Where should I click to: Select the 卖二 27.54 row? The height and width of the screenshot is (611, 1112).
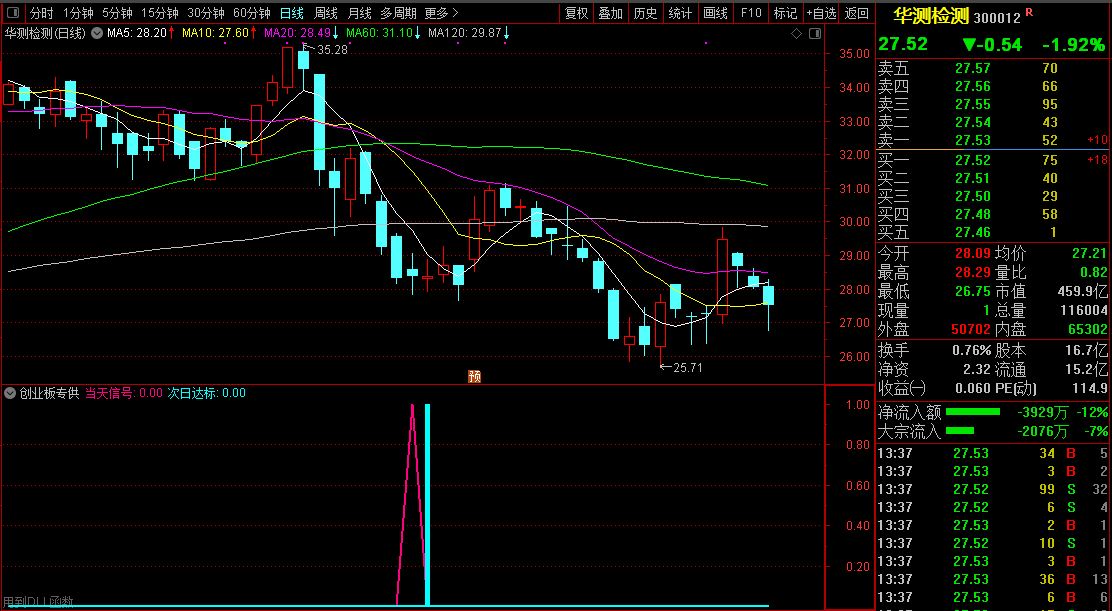[994, 123]
